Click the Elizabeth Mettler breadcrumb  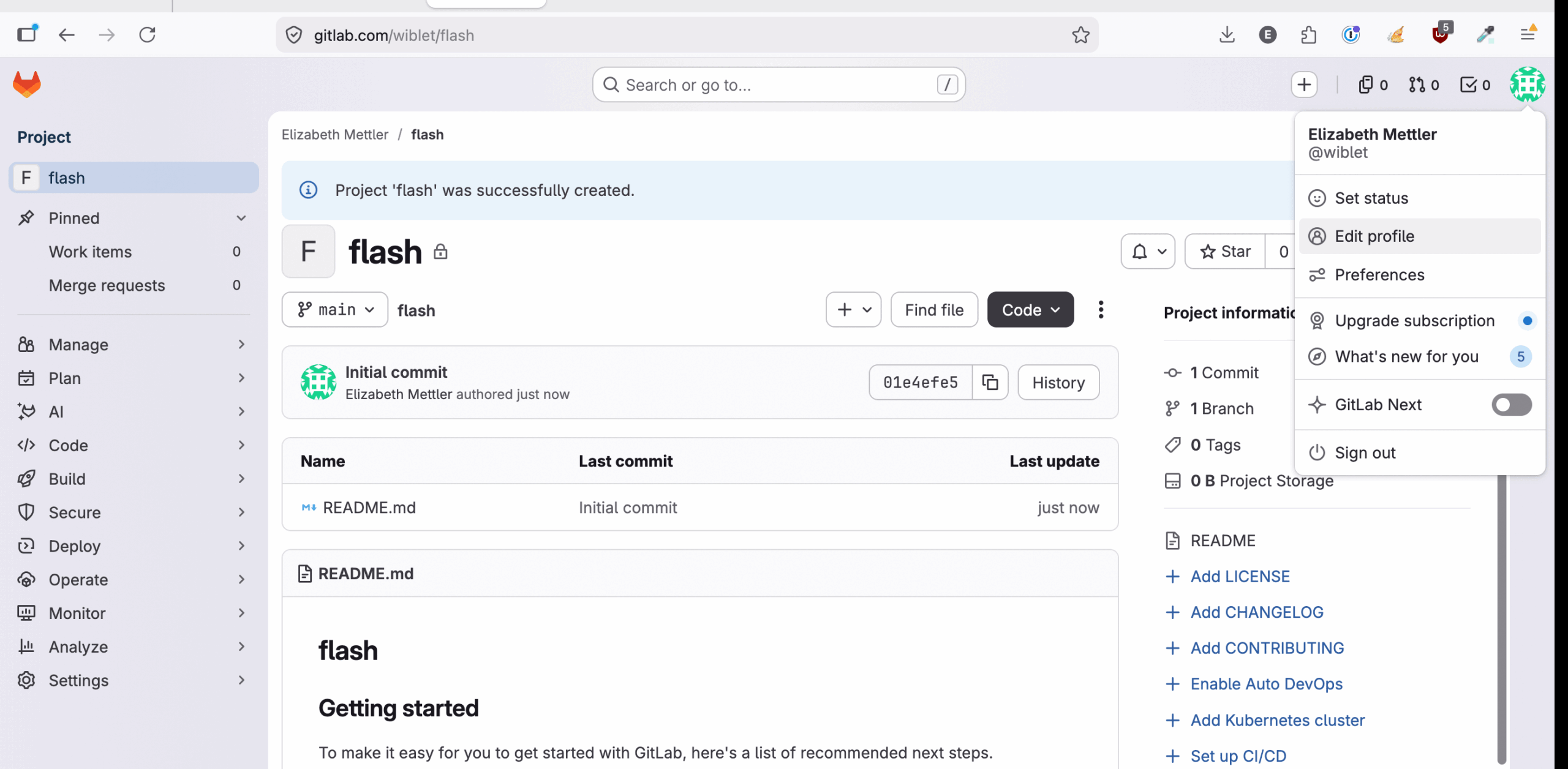334,135
